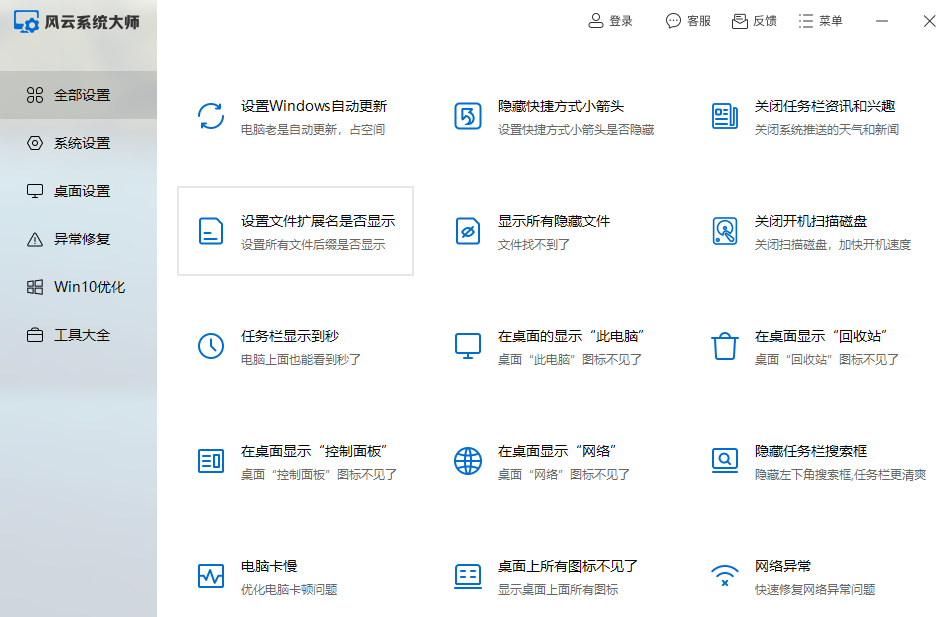Click description 文件找不到了

pyautogui.click(x=534, y=244)
